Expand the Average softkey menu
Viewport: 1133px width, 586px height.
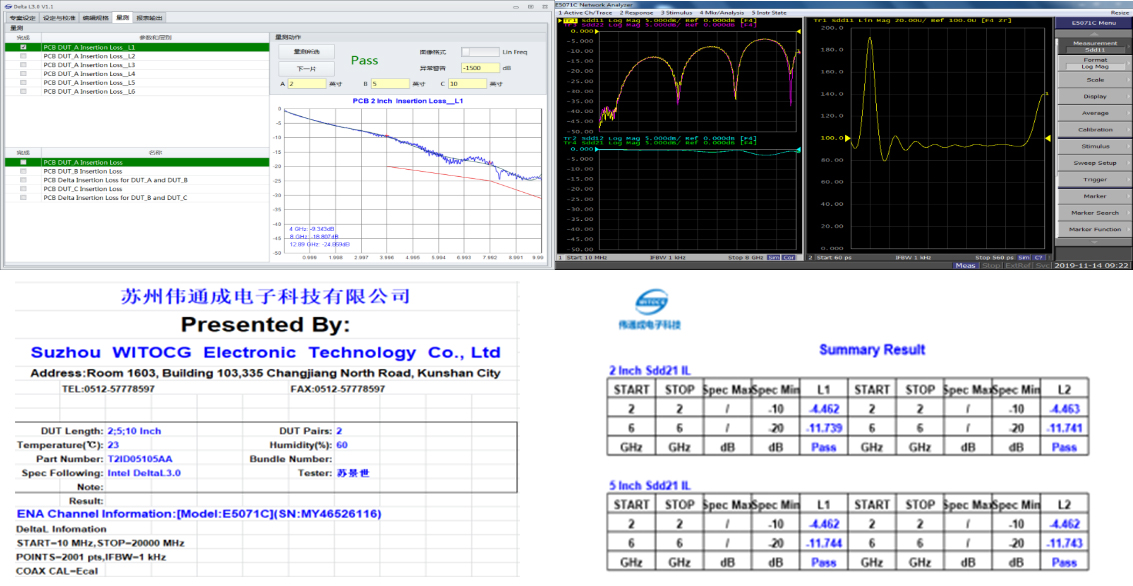point(1095,113)
